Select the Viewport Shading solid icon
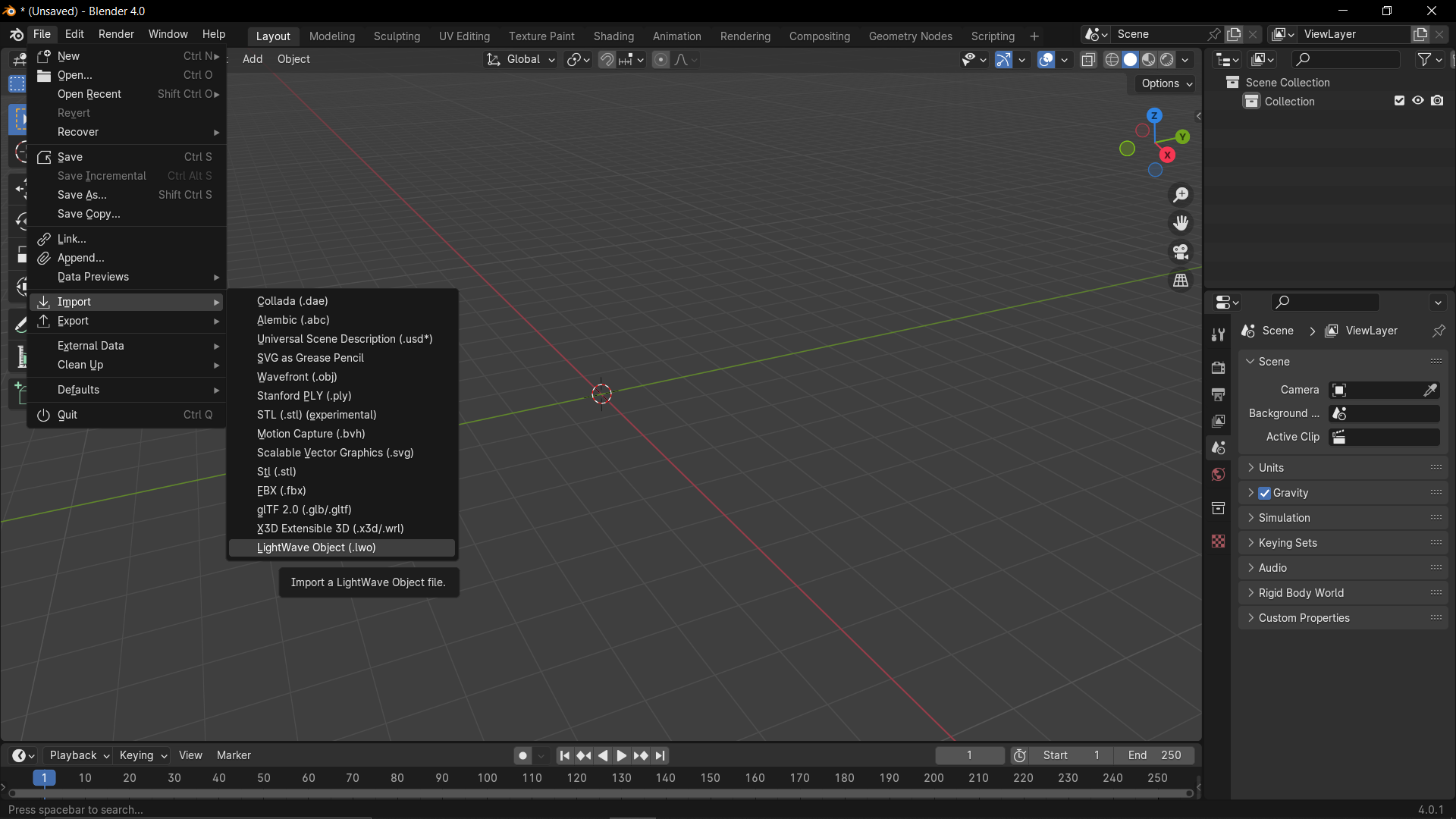 point(1131,59)
